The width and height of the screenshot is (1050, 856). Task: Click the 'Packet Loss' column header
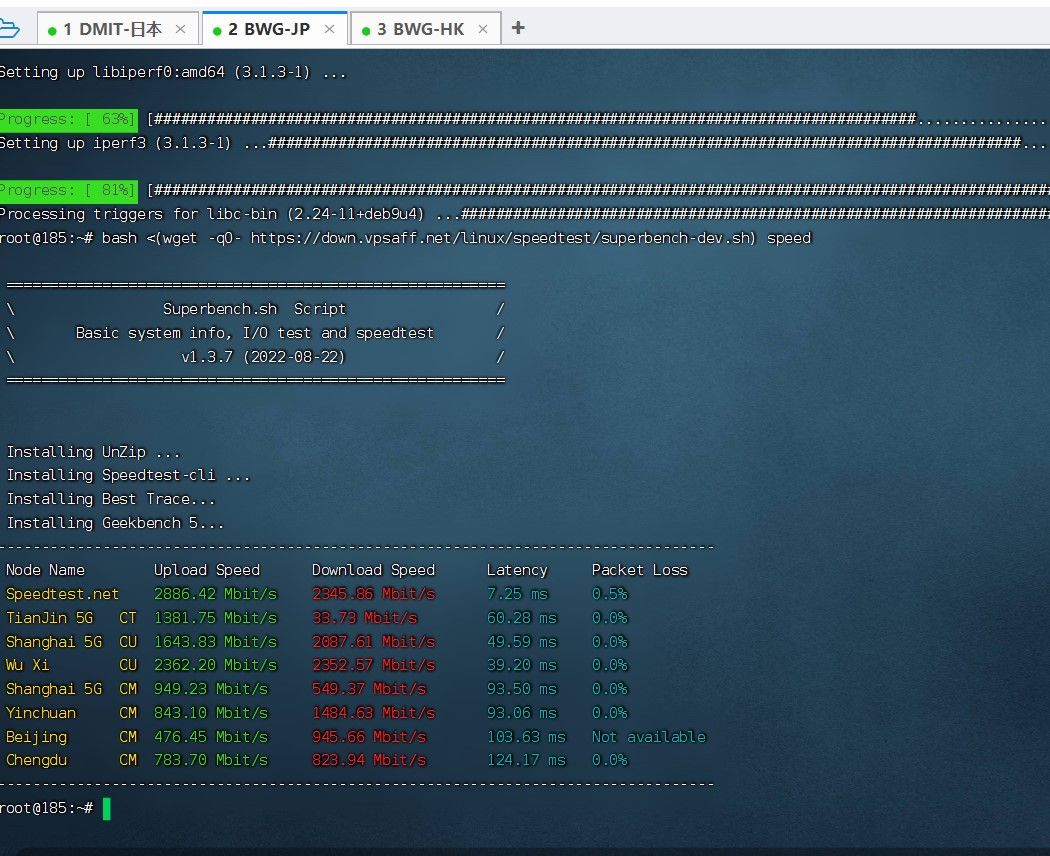click(640, 570)
